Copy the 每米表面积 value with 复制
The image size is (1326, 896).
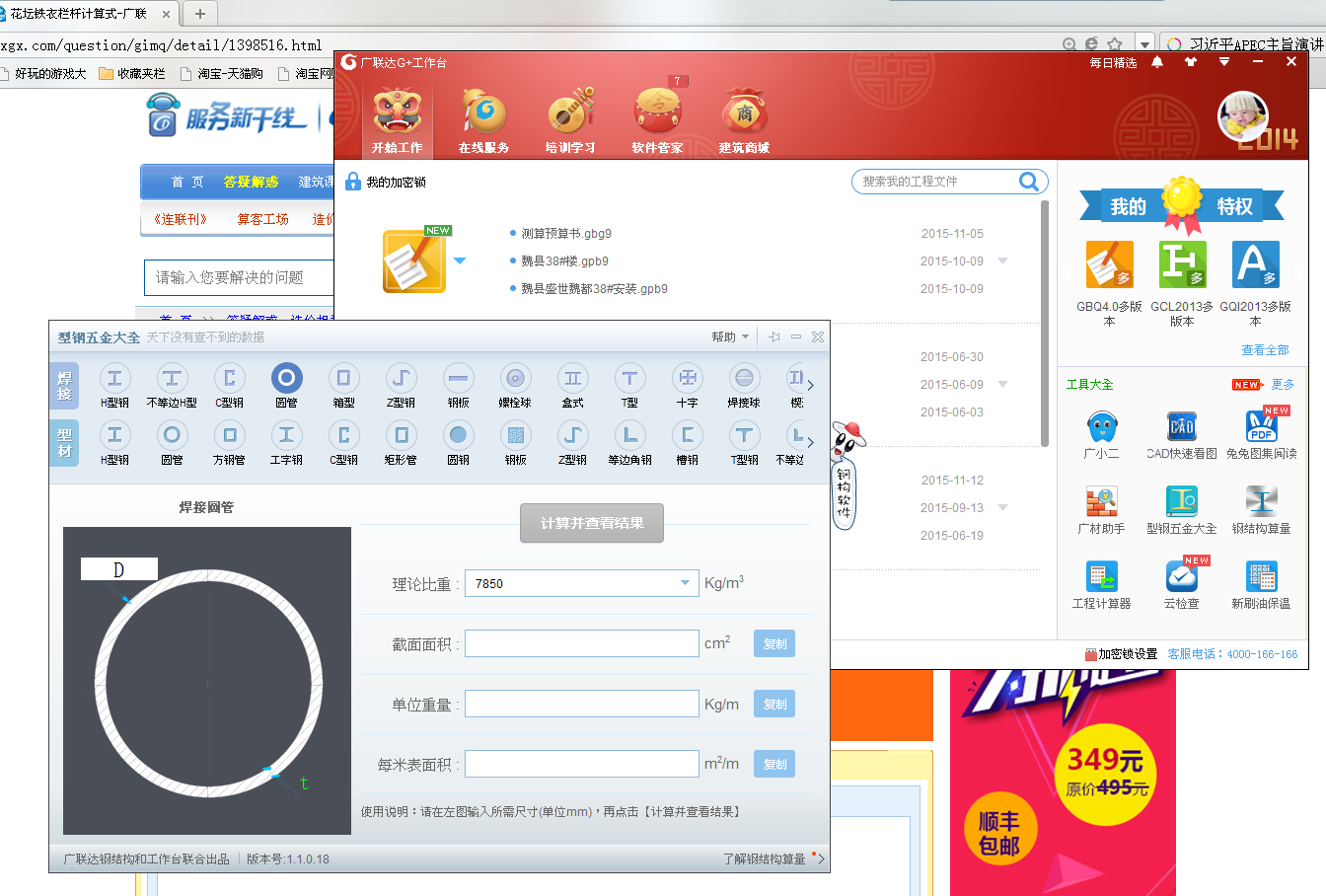click(774, 764)
